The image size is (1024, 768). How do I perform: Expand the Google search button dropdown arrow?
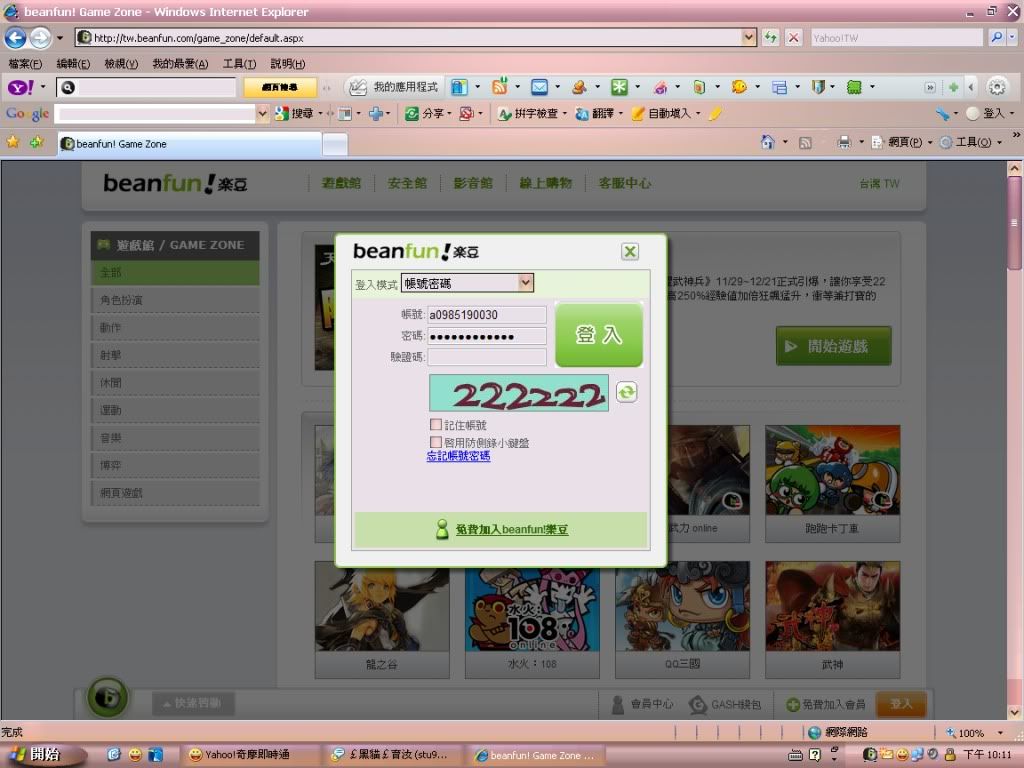320,114
